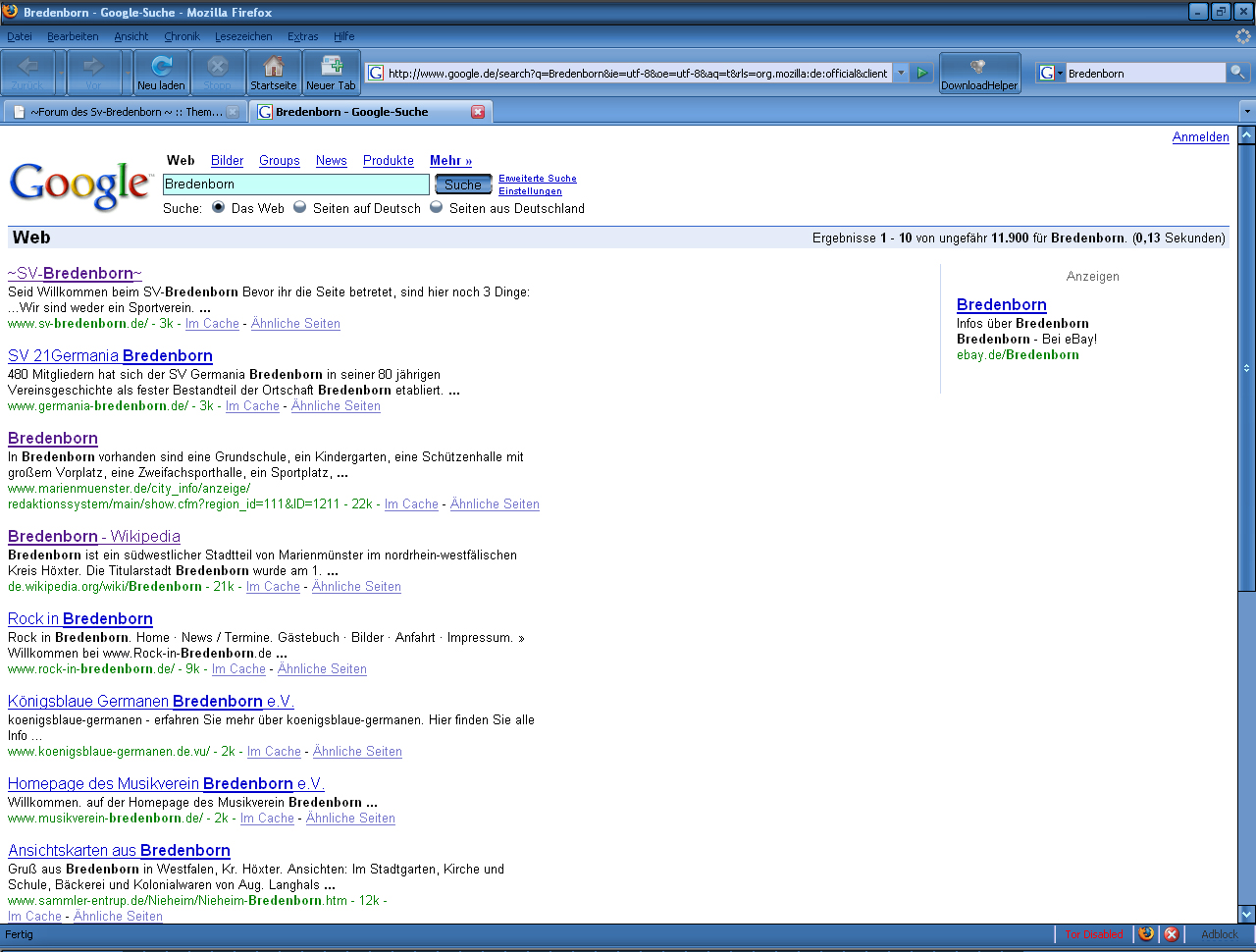Open the Lesezeichen menu
The image size is (1256, 952).
pyautogui.click(x=243, y=36)
